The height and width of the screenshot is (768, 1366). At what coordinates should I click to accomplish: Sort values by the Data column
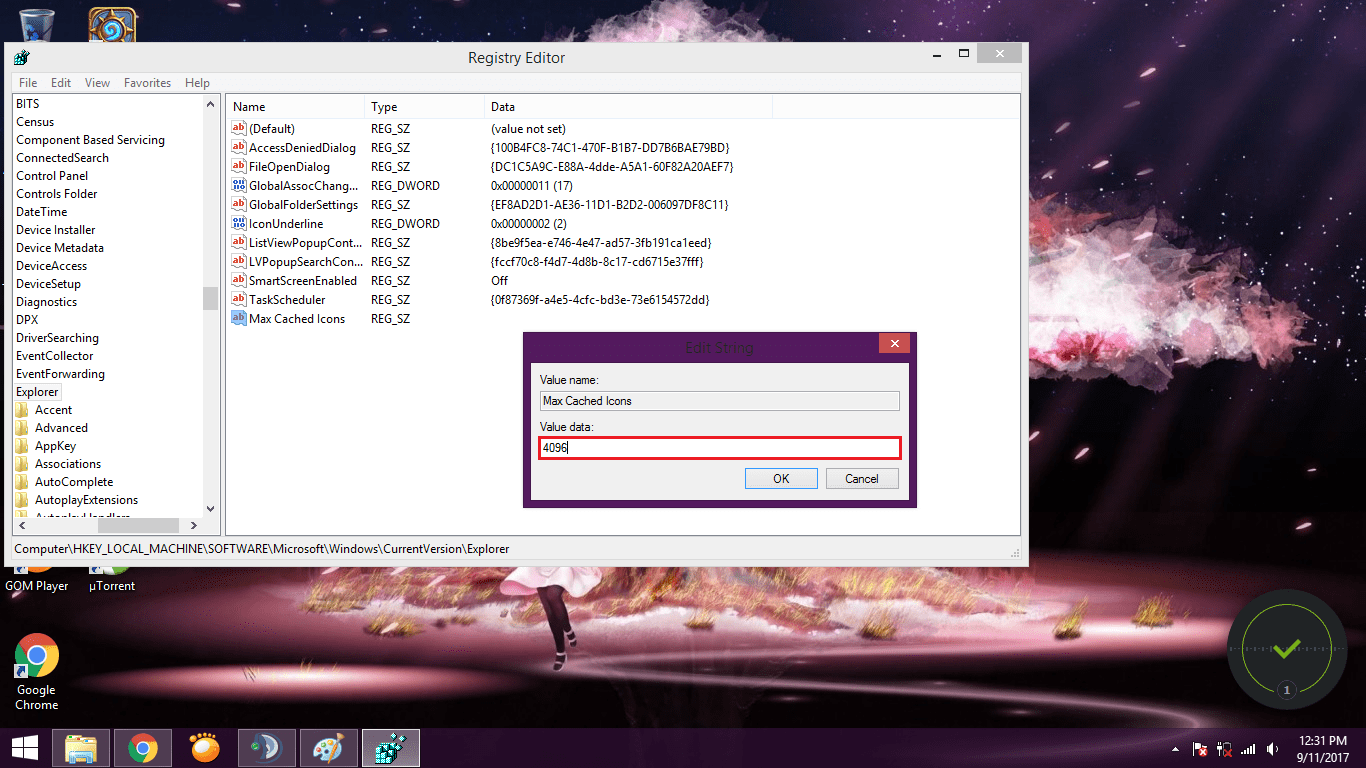pyautogui.click(x=629, y=107)
